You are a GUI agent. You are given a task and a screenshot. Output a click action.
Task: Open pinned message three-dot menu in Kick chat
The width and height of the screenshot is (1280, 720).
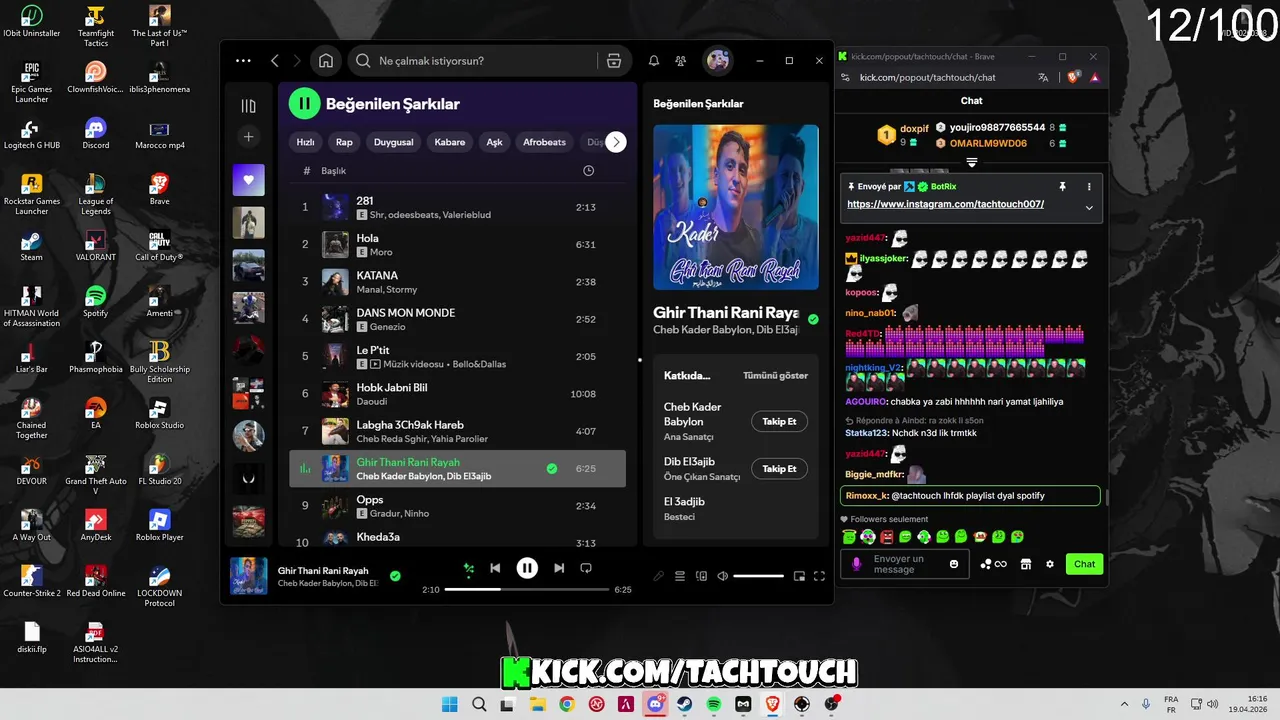1089,187
